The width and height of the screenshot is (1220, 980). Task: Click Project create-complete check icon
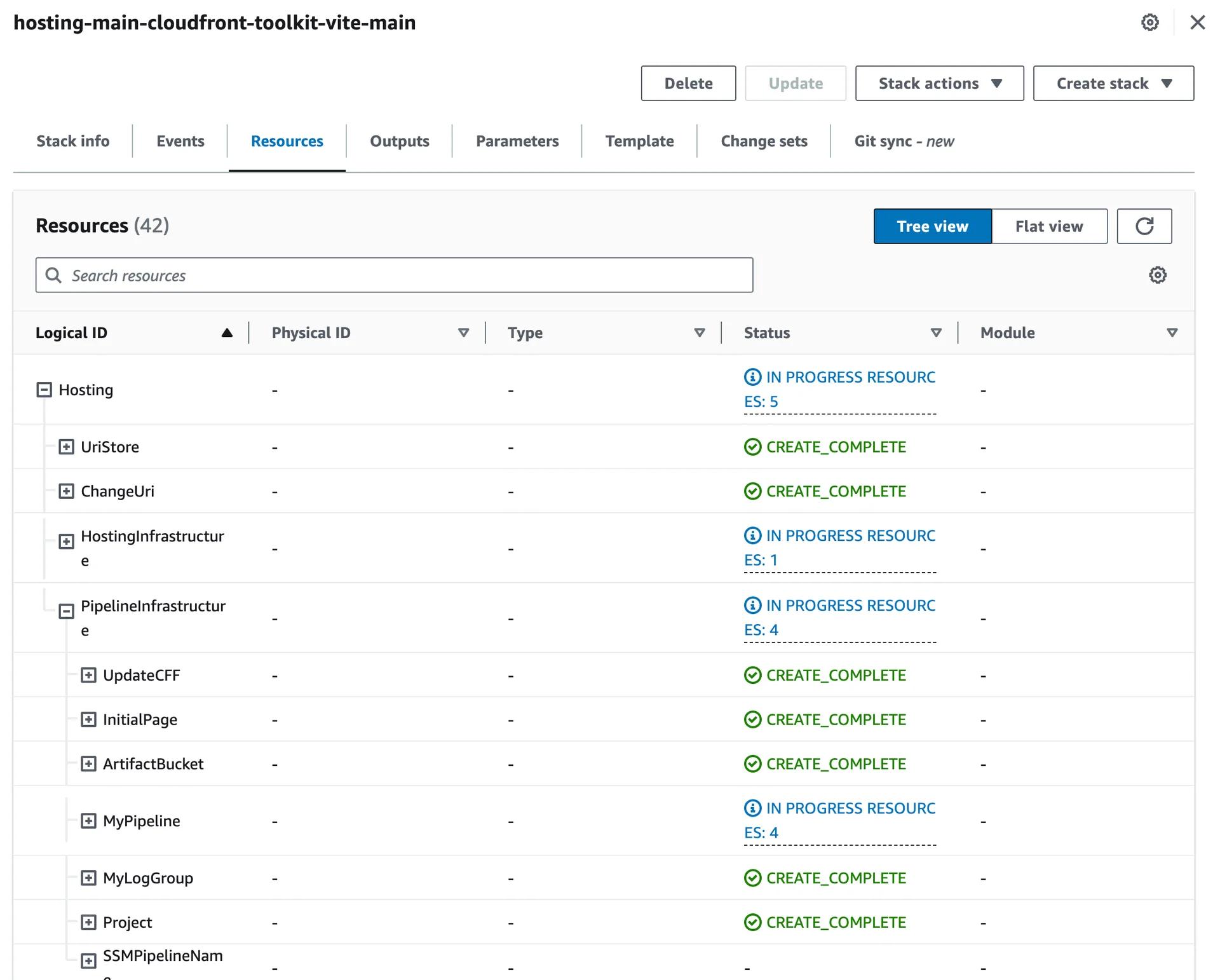point(752,922)
